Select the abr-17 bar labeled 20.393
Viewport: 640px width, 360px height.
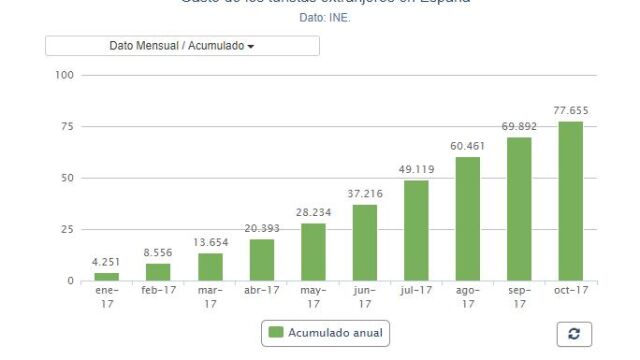[x=262, y=260]
